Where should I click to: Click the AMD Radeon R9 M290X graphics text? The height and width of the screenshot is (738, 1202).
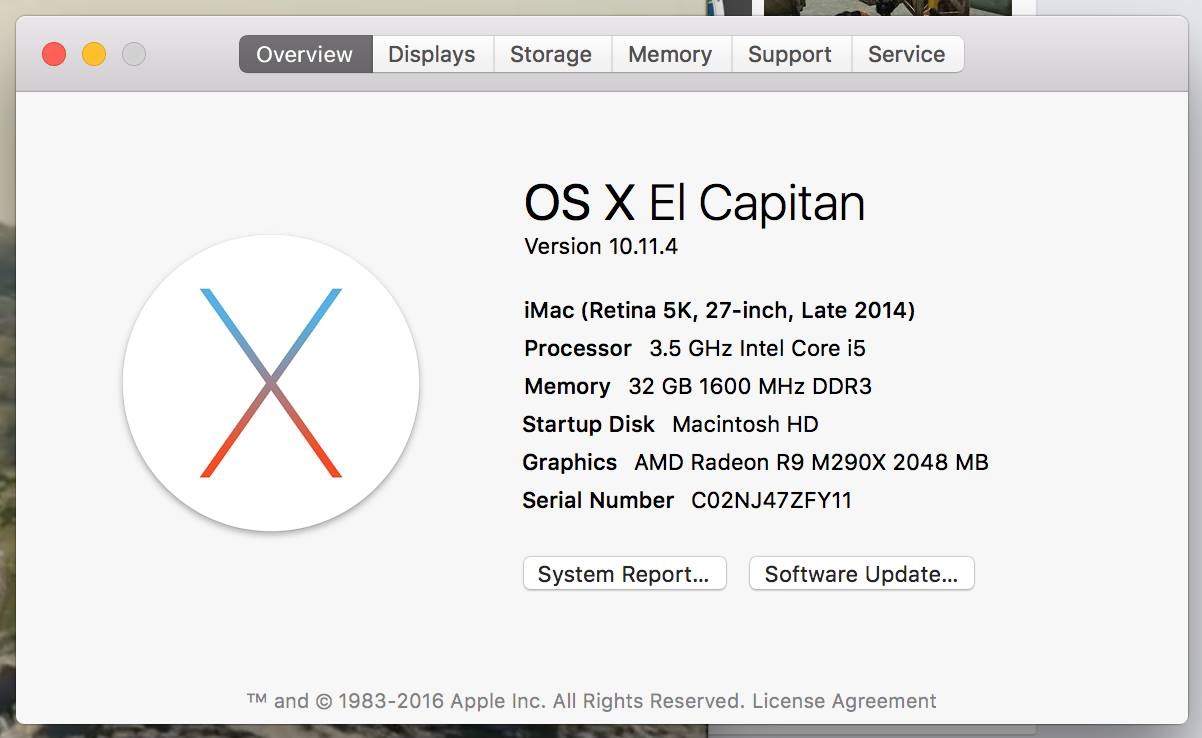tap(811, 462)
